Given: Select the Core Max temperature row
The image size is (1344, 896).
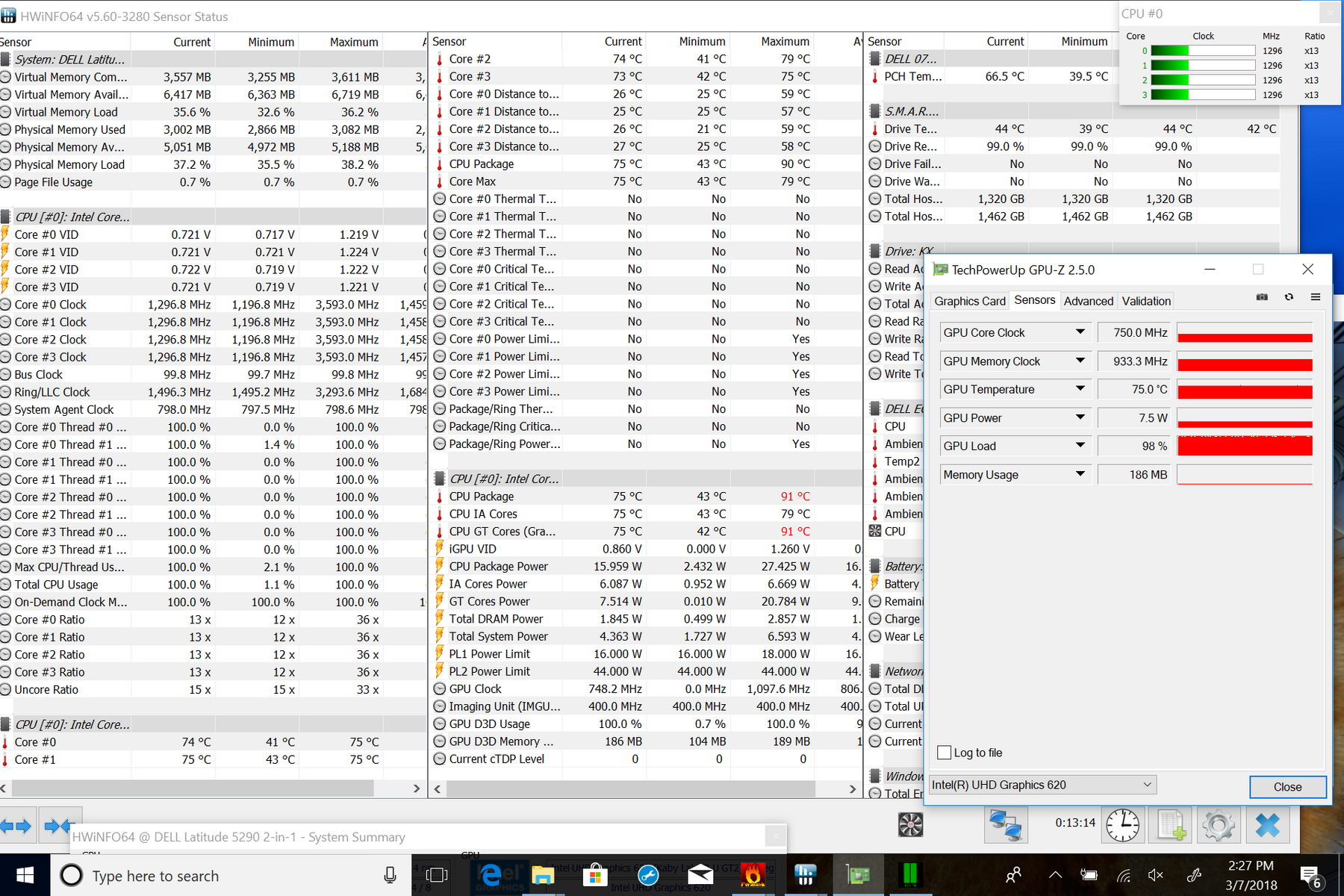Looking at the screenshot, I should click(x=647, y=181).
